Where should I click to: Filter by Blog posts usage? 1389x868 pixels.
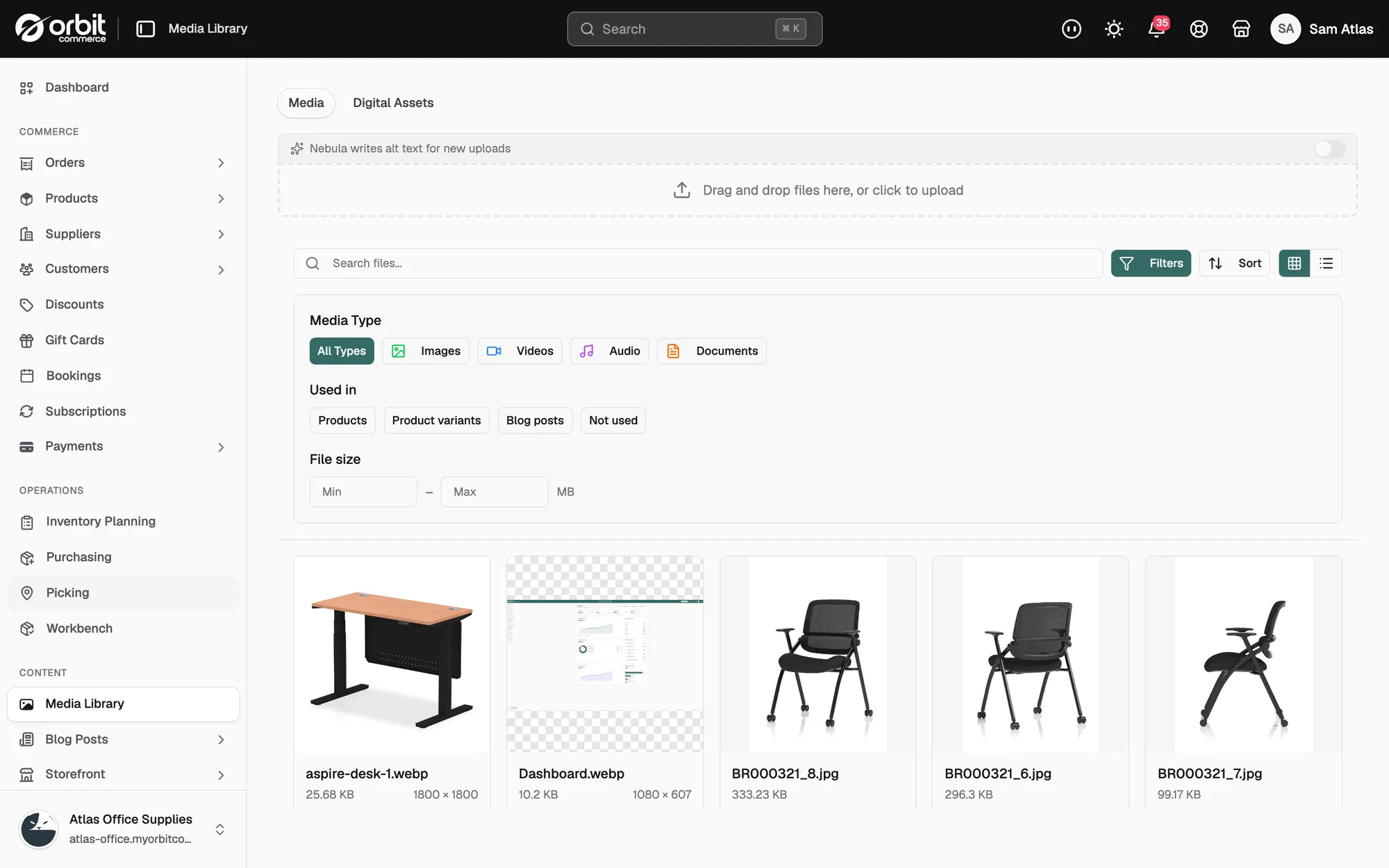coord(535,421)
